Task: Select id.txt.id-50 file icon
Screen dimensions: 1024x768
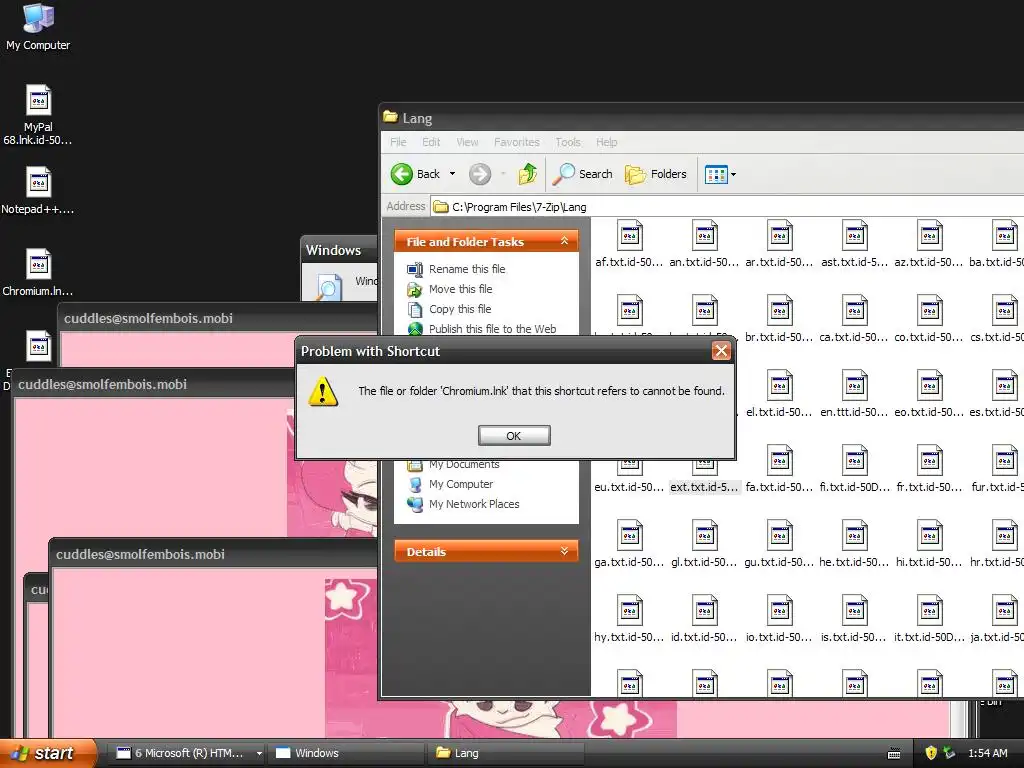Action: point(705,612)
